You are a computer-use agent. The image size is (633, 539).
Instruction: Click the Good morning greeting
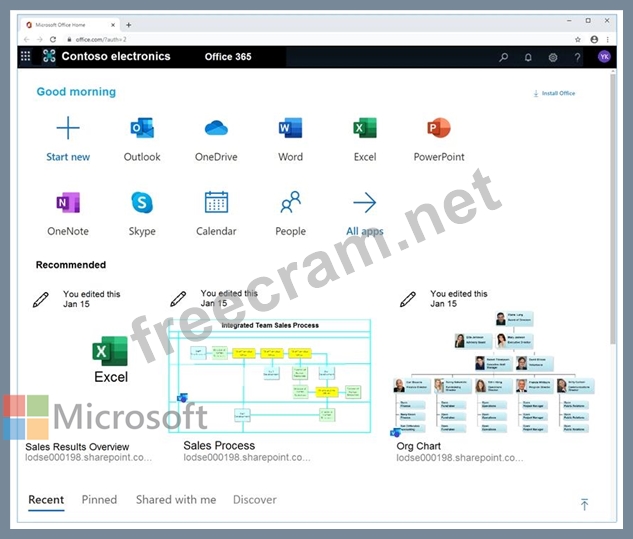click(x=76, y=92)
